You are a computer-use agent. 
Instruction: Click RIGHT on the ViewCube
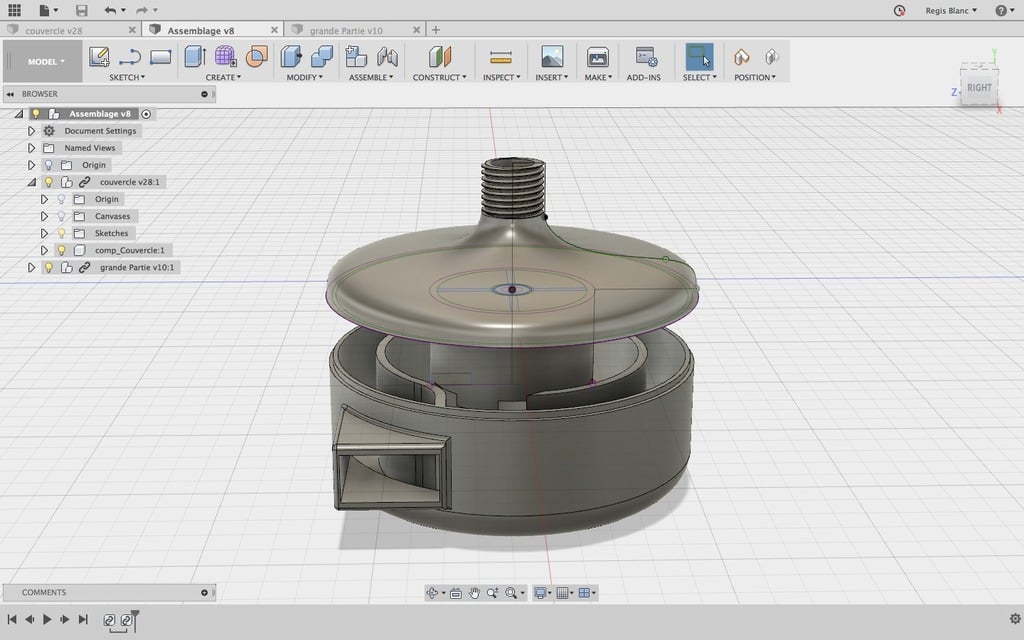(980, 85)
